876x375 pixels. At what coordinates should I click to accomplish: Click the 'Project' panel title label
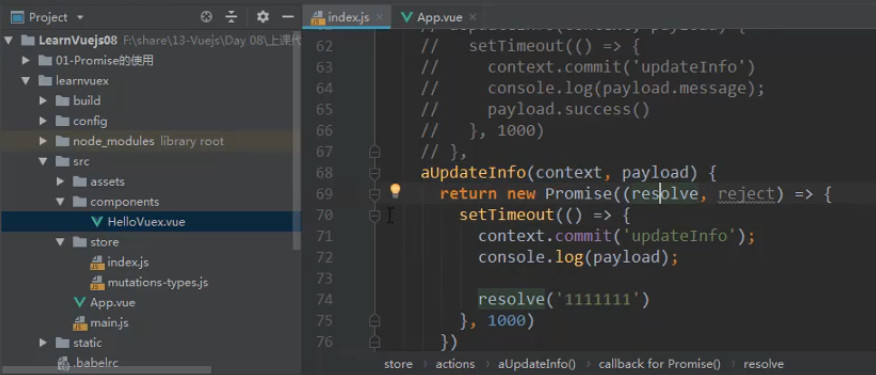pyautogui.click(x=48, y=17)
